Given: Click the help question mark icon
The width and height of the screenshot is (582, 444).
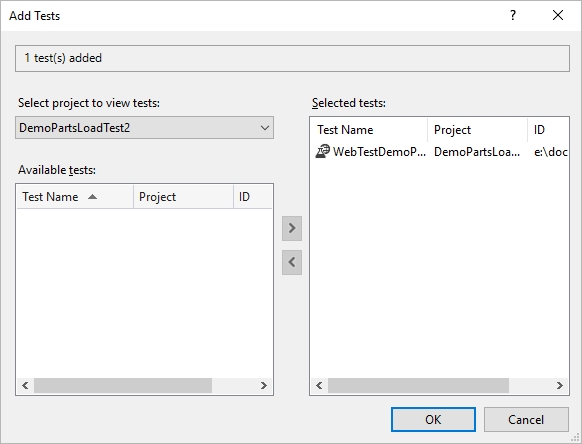Looking at the screenshot, I should 513,16.
